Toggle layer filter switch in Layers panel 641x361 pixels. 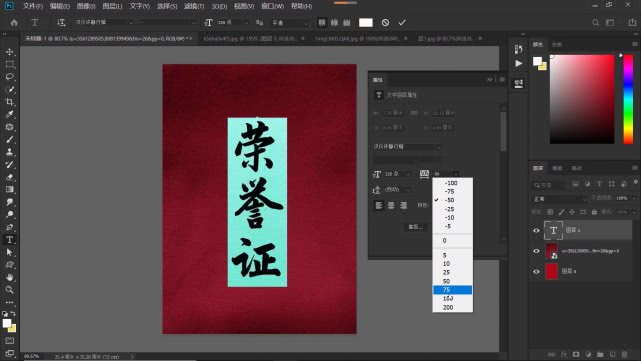pyautogui.click(x=635, y=182)
